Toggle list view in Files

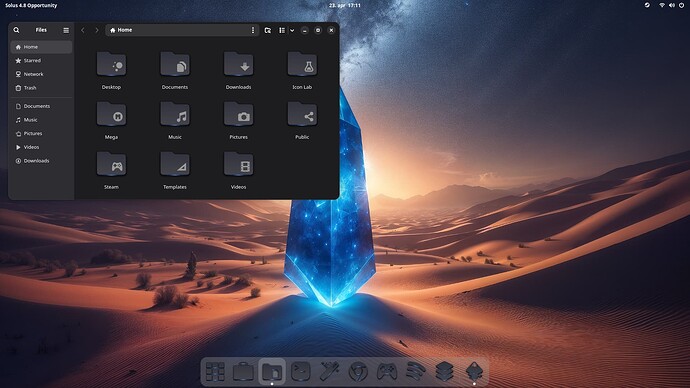pos(282,30)
